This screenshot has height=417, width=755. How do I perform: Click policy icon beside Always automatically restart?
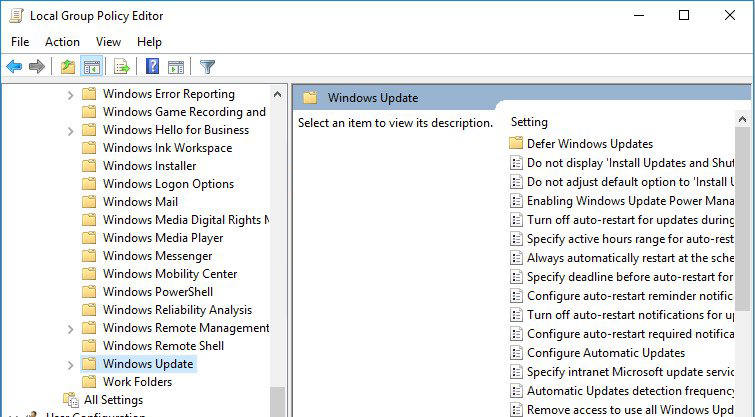(516, 258)
